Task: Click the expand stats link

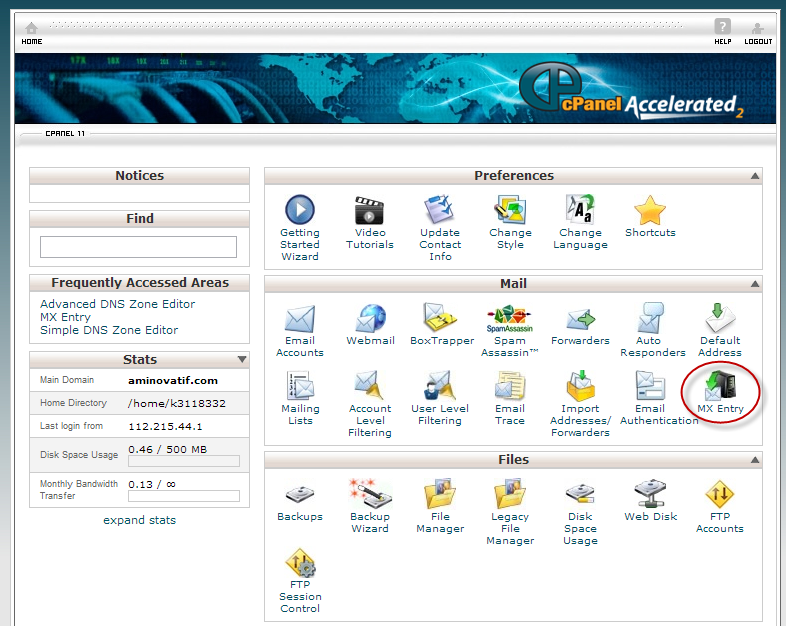Action: coord(139,520)
